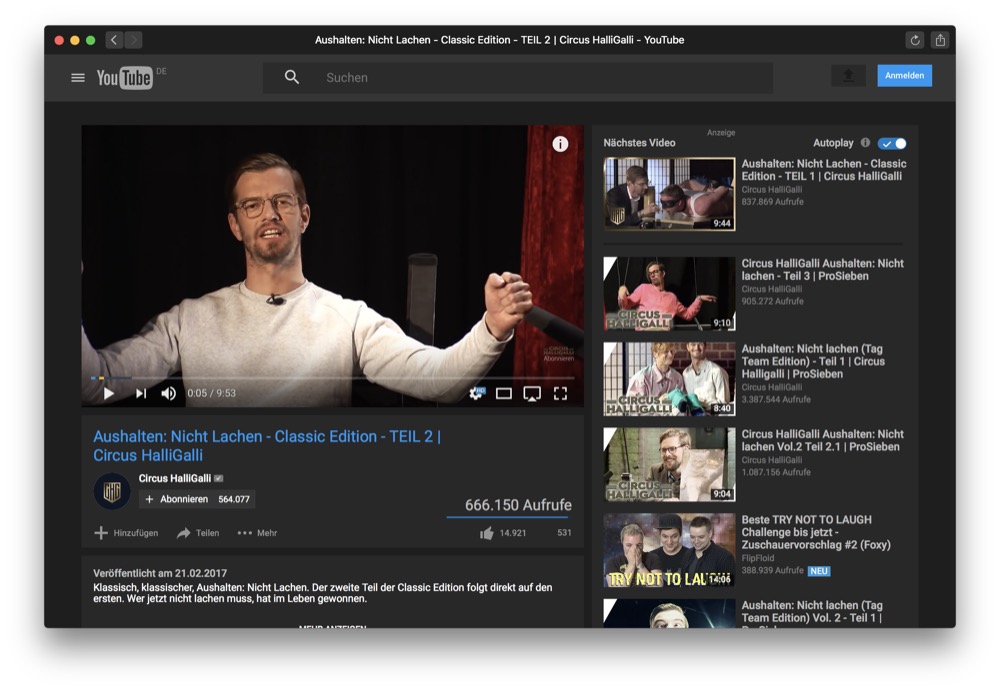Show video info card icon
The height and width of the screenshot is (691, 1000).
560,144
